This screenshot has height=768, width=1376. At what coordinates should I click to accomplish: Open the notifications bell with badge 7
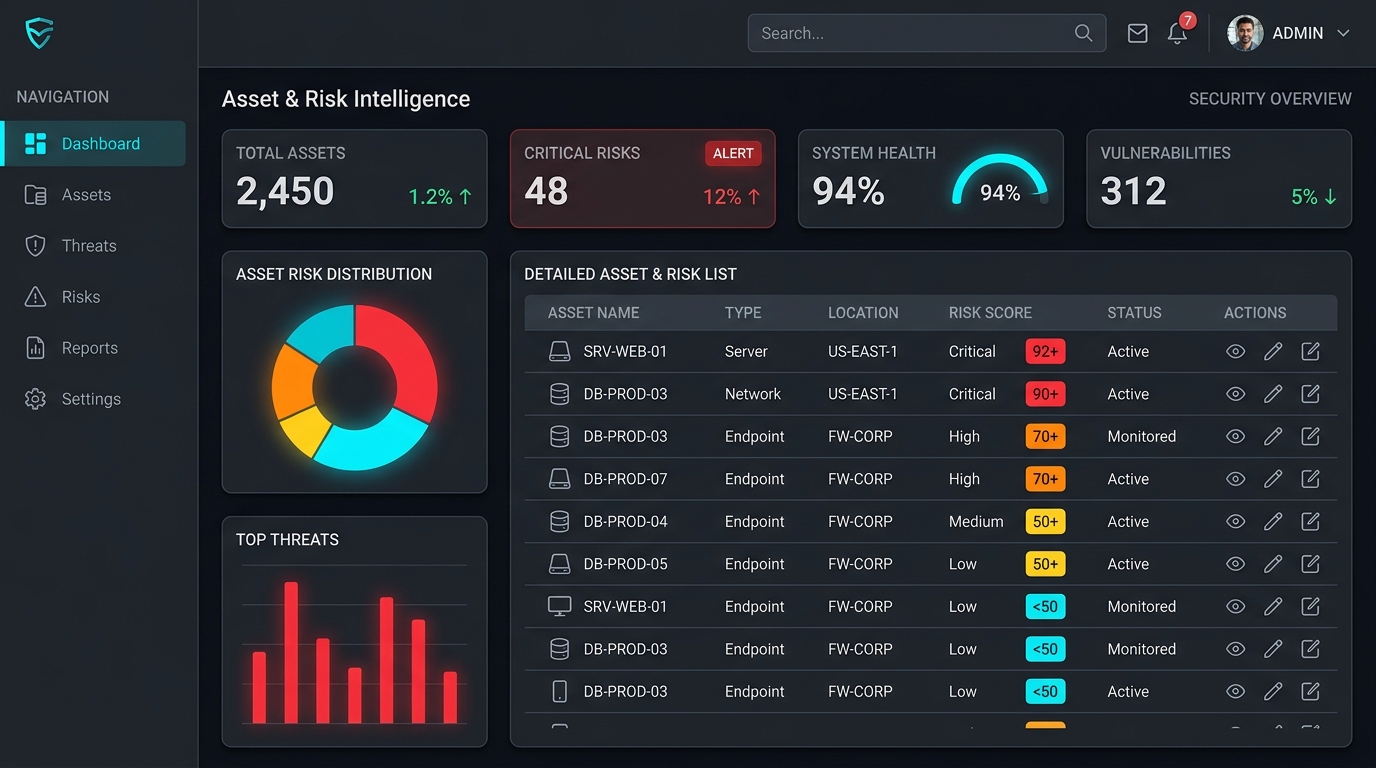1178,32
